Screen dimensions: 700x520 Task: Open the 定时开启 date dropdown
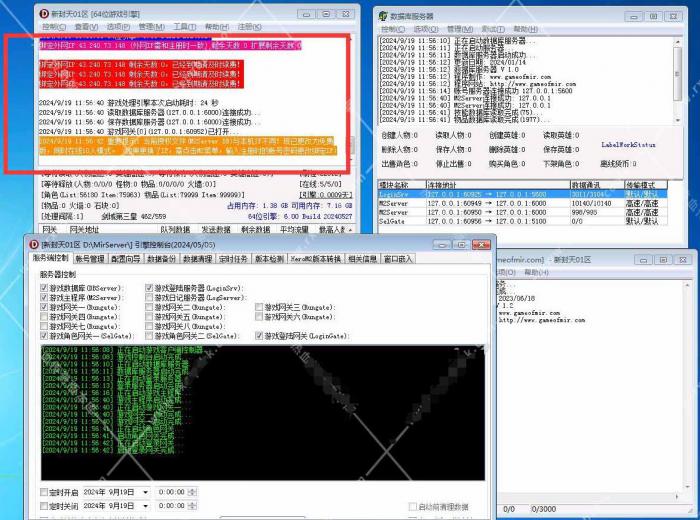pos(145,493)
